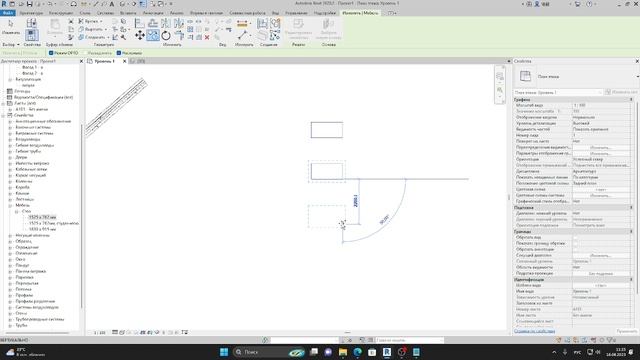Click the red Delete X icon

(207, 37)
